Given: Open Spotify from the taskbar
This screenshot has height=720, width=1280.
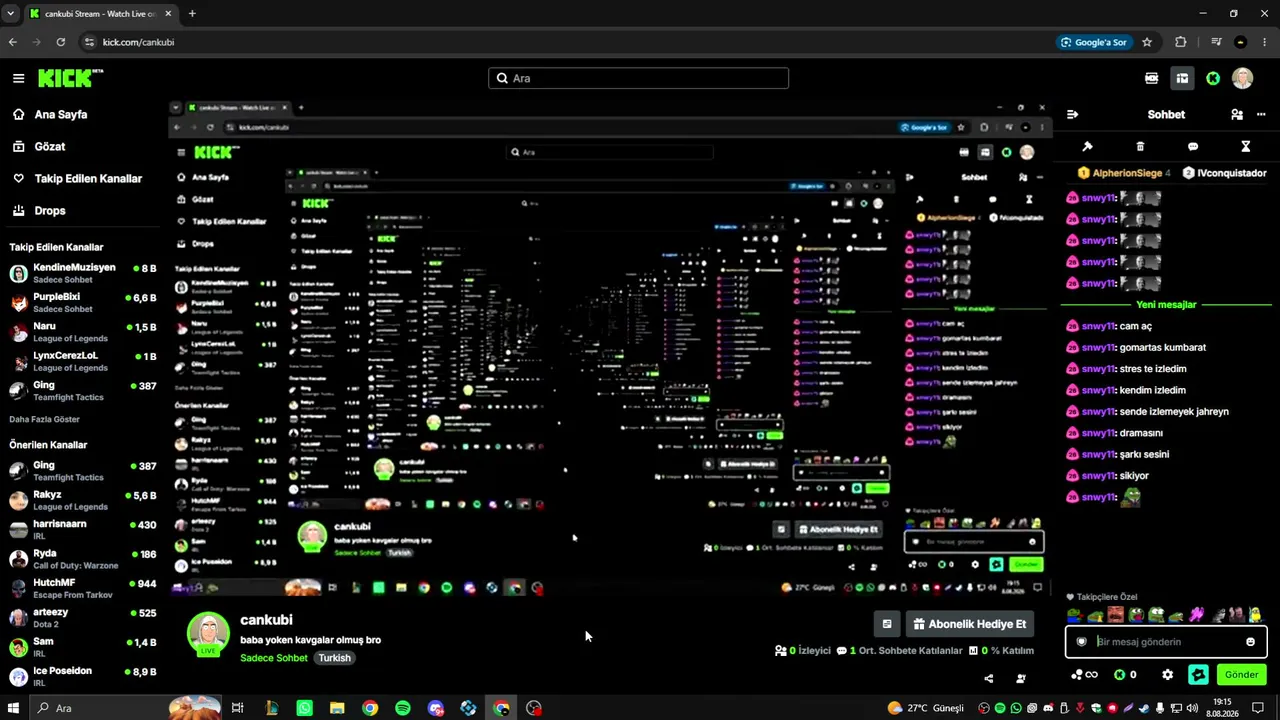Looking at the screenshot, I should 403,708.
